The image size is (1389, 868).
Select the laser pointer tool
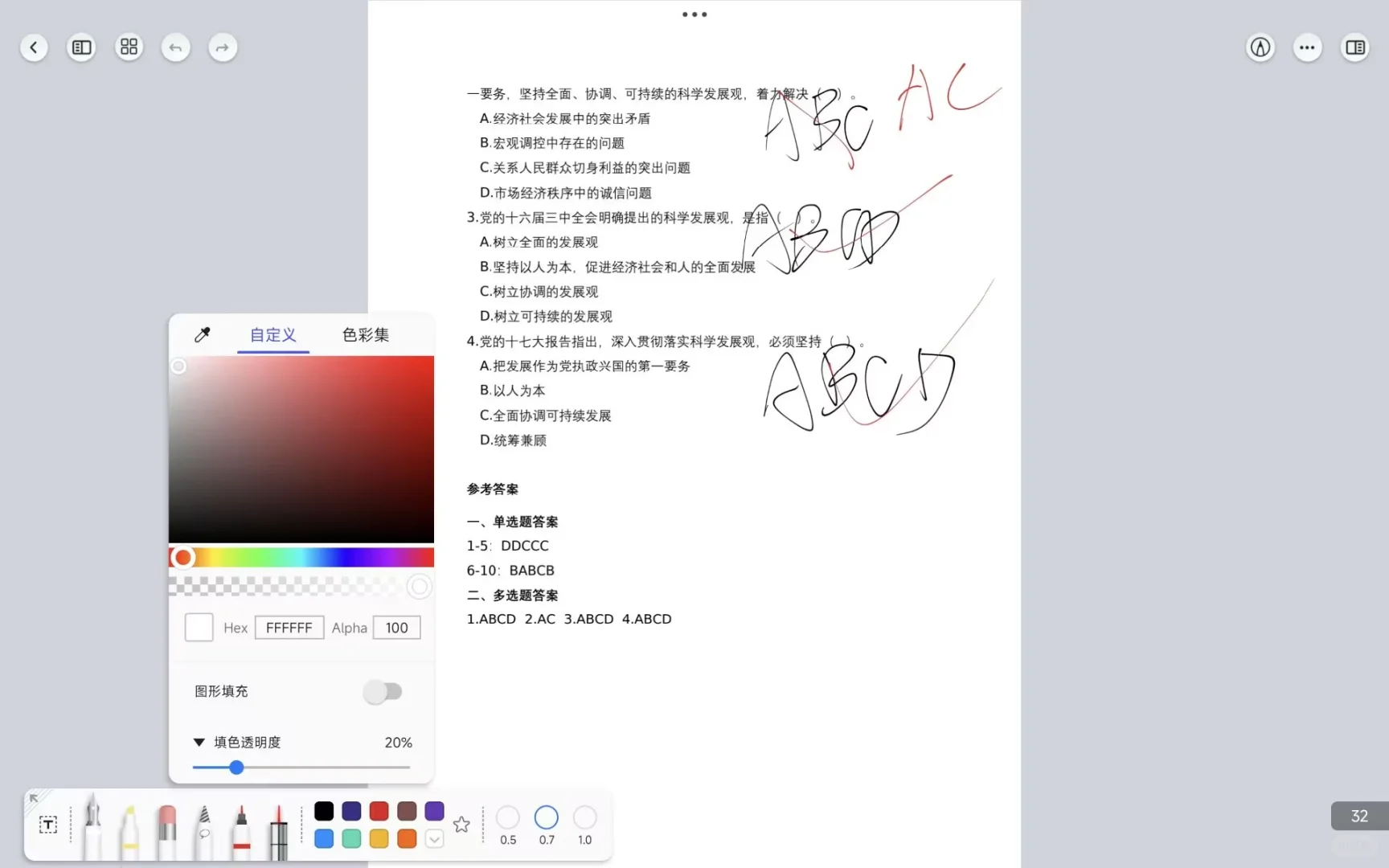click(x=278, y=828)
